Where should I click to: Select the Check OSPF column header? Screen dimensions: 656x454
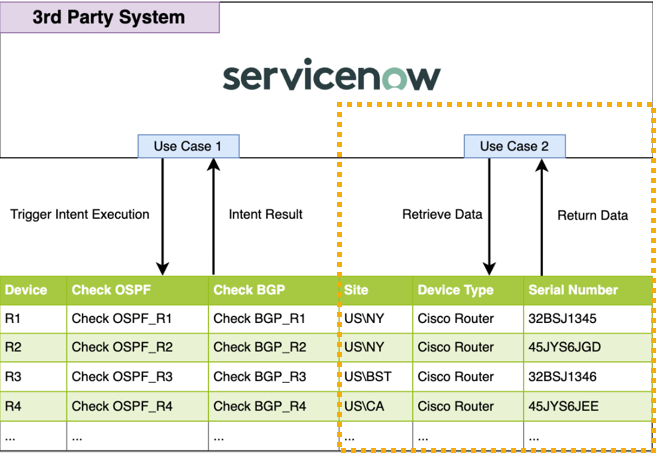(105, 290)
